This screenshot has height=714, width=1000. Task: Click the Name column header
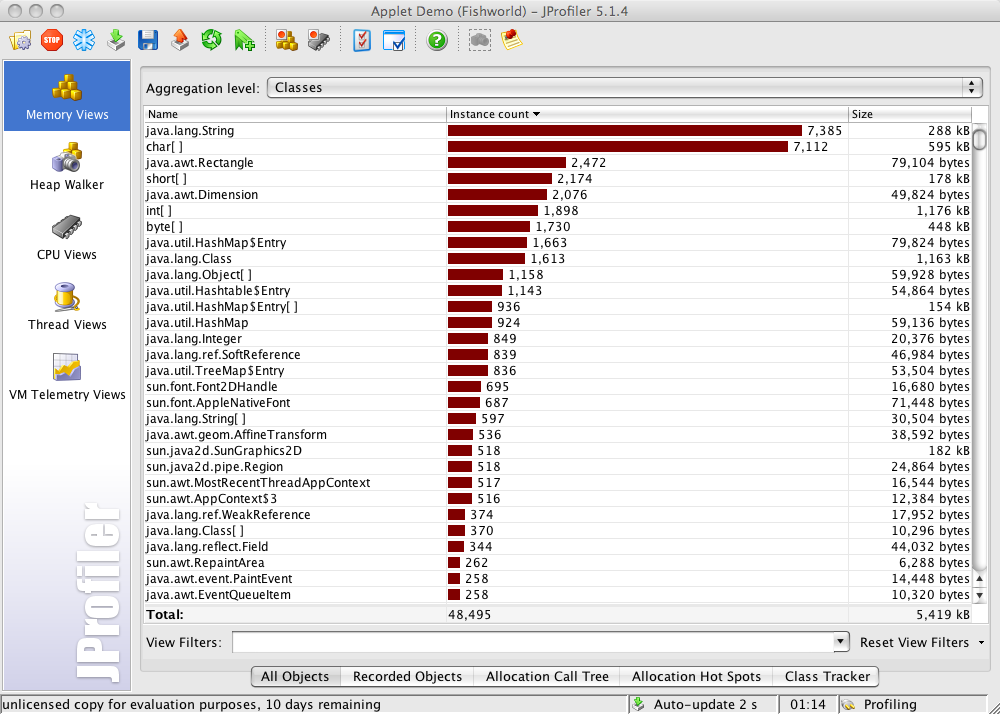coord(295,114)
